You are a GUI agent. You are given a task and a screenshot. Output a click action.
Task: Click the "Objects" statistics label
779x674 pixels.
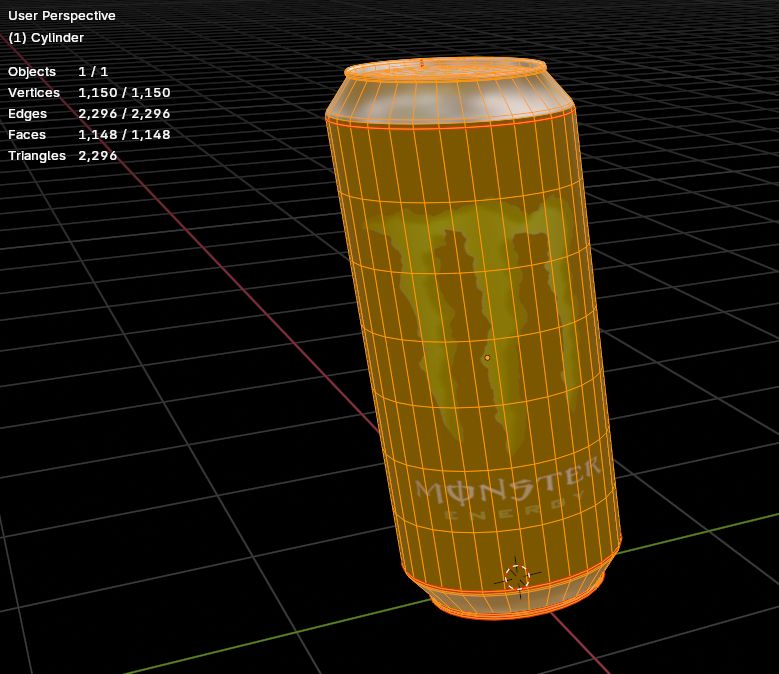click(x=32, y=72)
